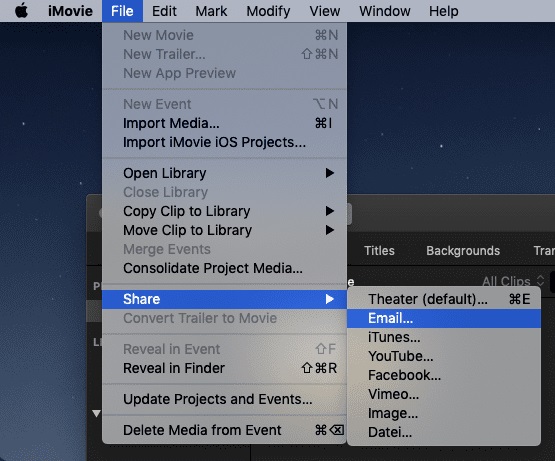Expand Copy Clip to Library submenu
The width and height of the screenshot is (555, 461).
224,211
